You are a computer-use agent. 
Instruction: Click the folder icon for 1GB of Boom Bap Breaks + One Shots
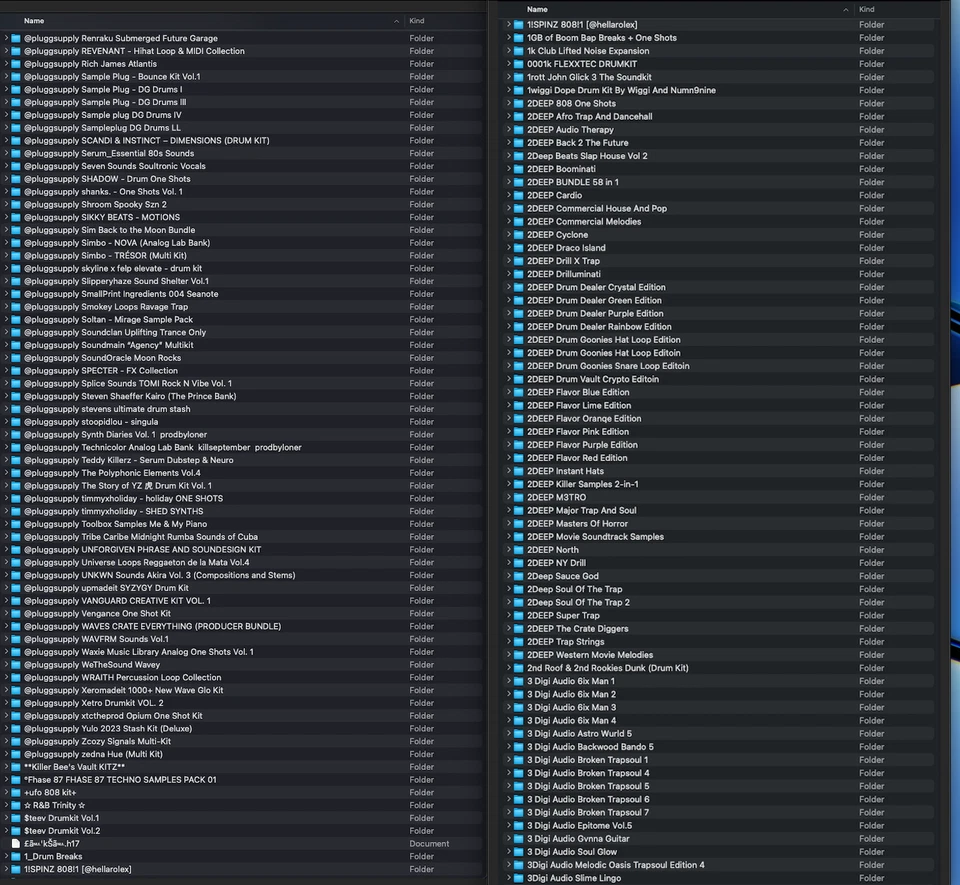tap(519, 38)
